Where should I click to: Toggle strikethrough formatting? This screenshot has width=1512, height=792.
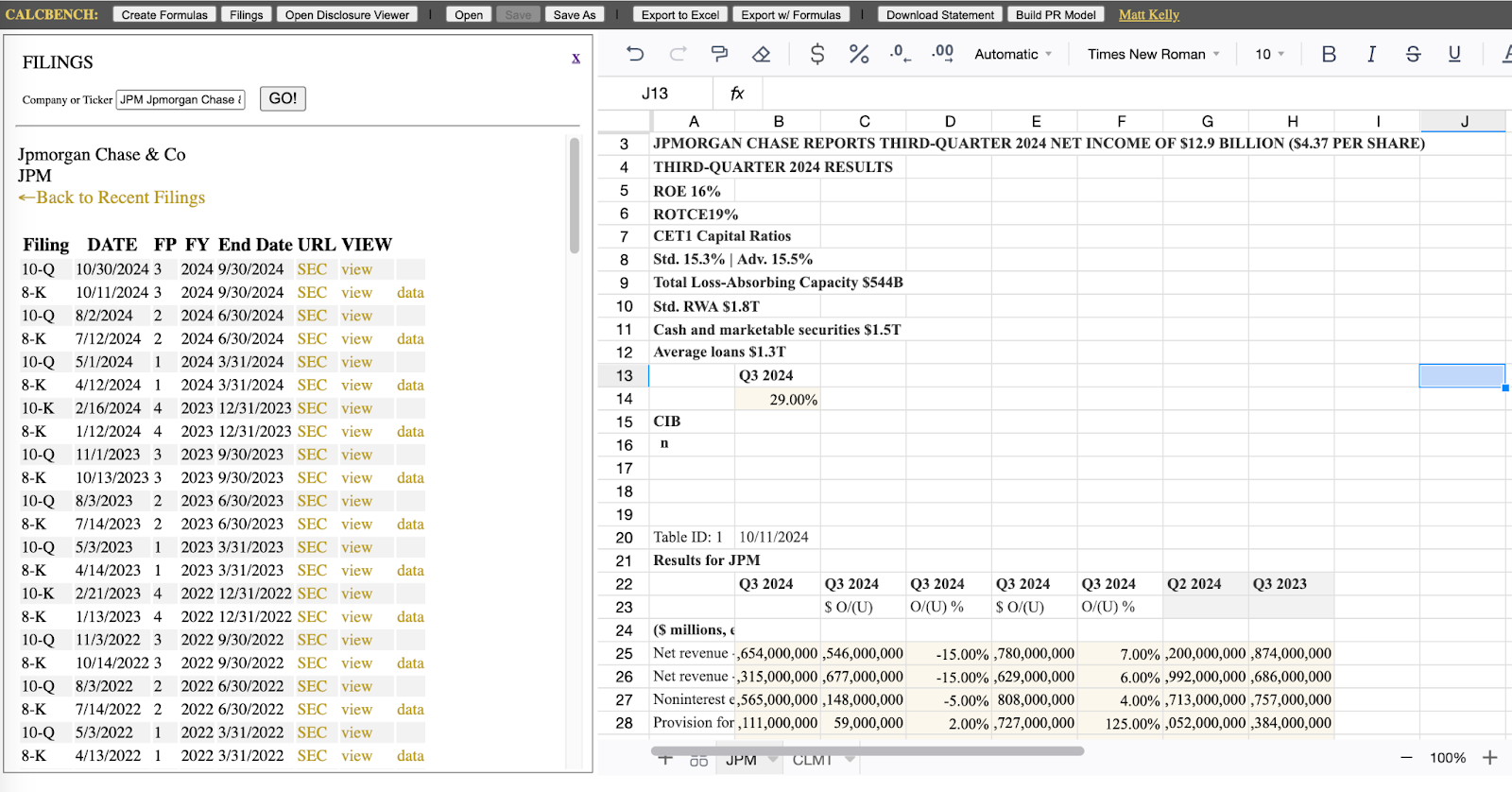tap(1413, 54)
